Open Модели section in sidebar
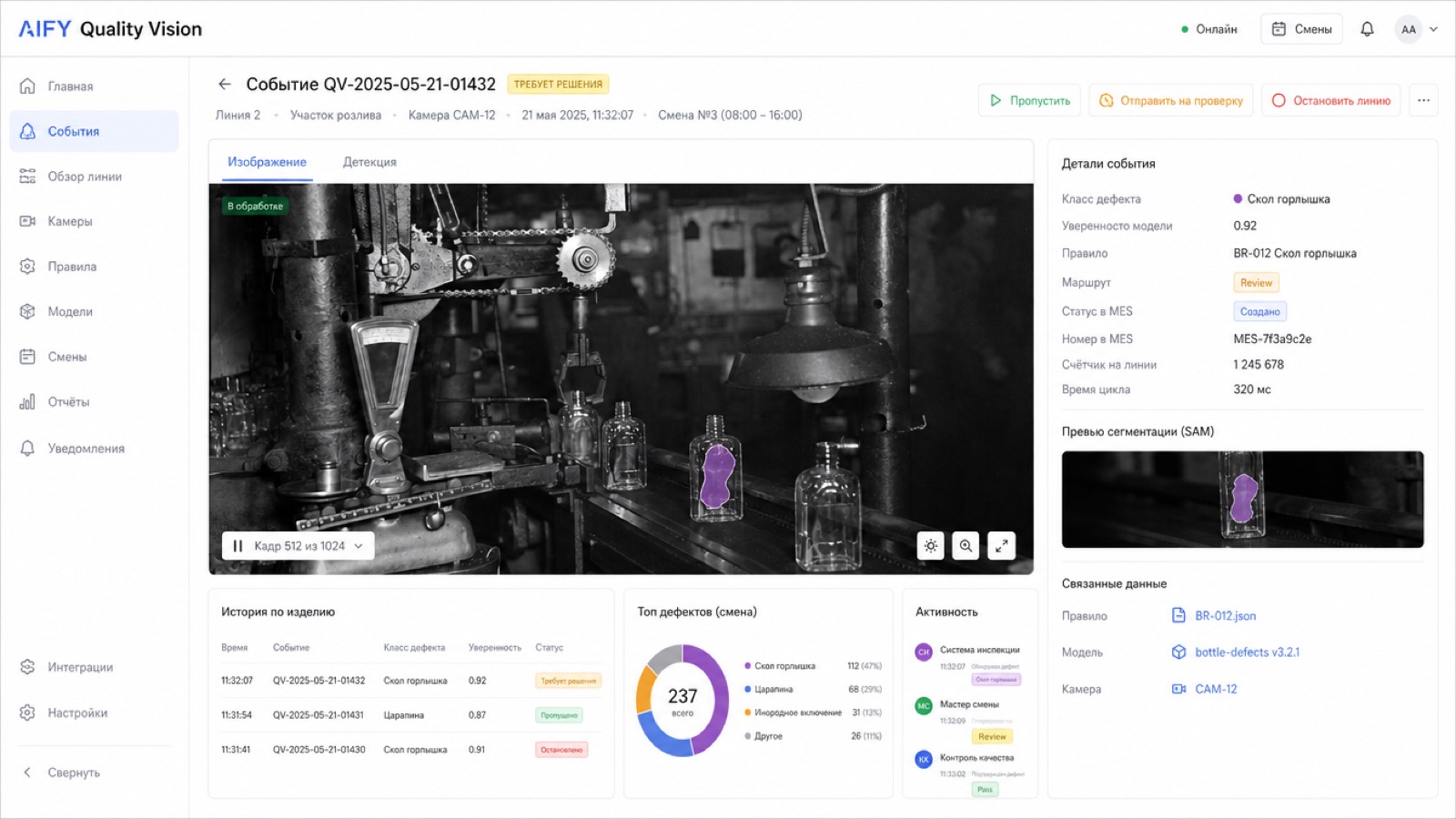The image size is (1456, 819). (94, 311)
